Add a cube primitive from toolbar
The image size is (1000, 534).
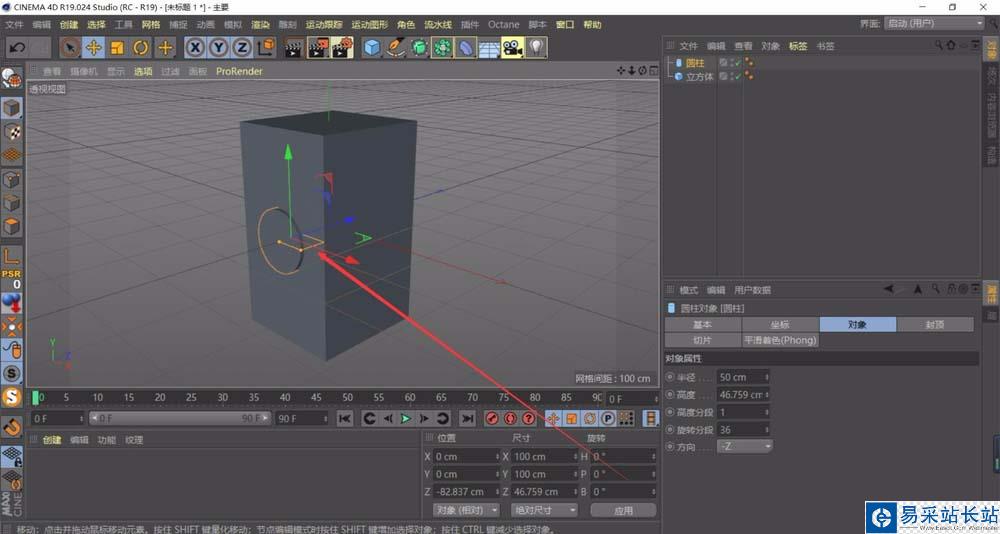tap(372, 48)
